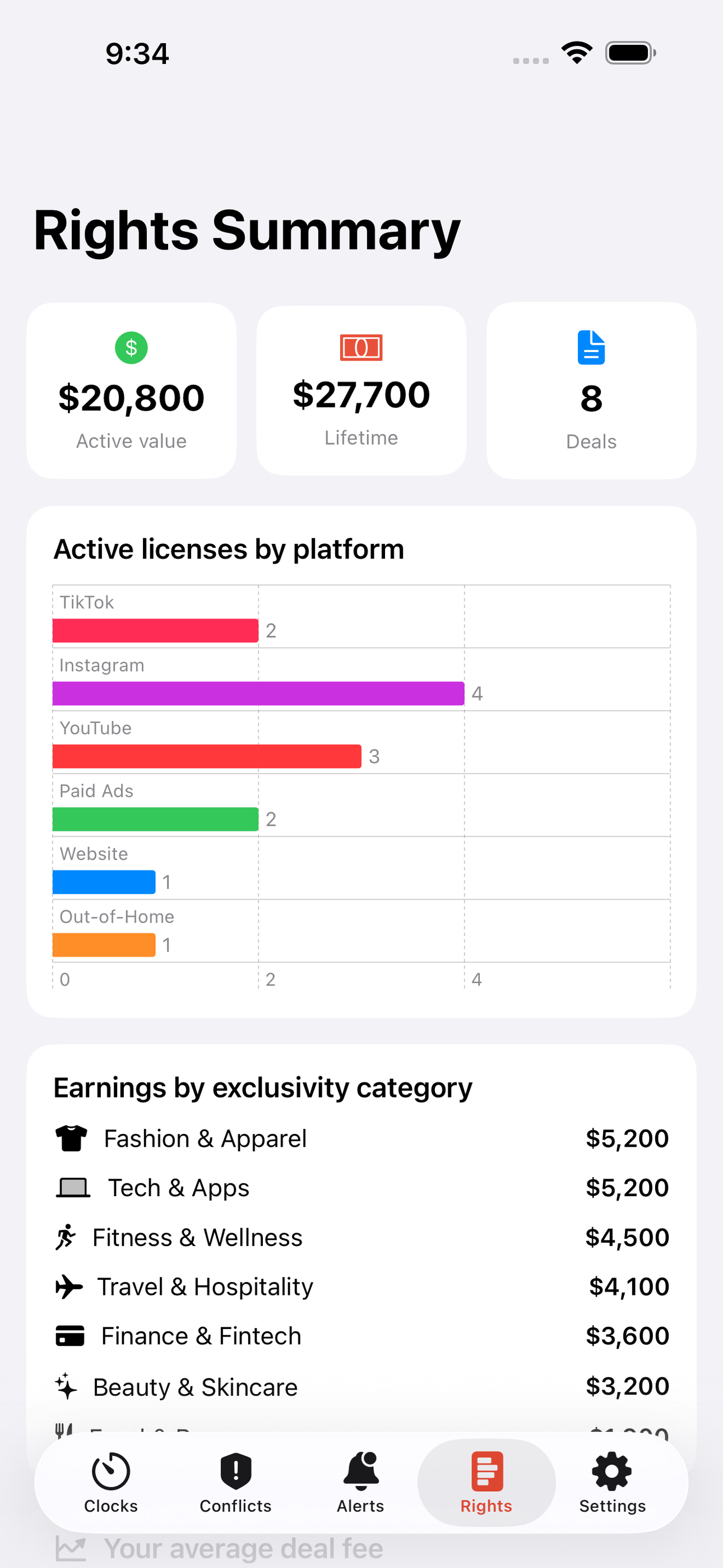Tap the Wi-Fi status icon

click(577, 53)
